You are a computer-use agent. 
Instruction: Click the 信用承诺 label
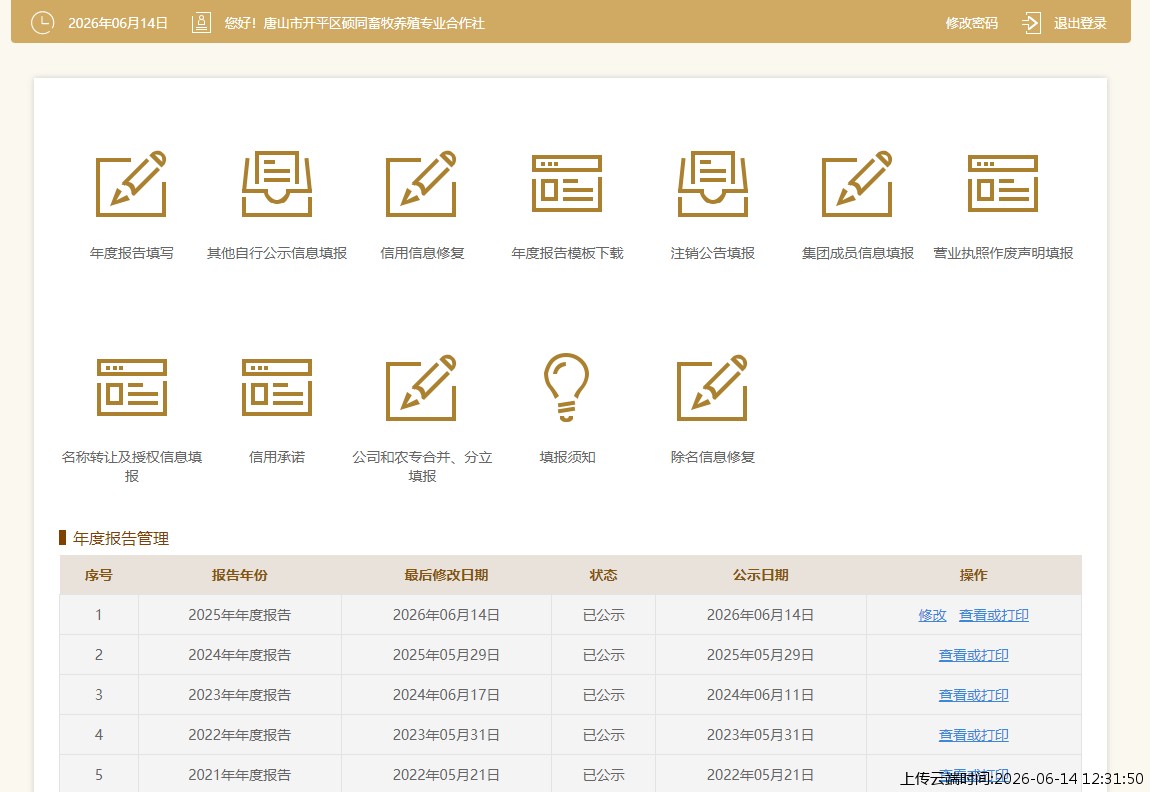point(276,457)
